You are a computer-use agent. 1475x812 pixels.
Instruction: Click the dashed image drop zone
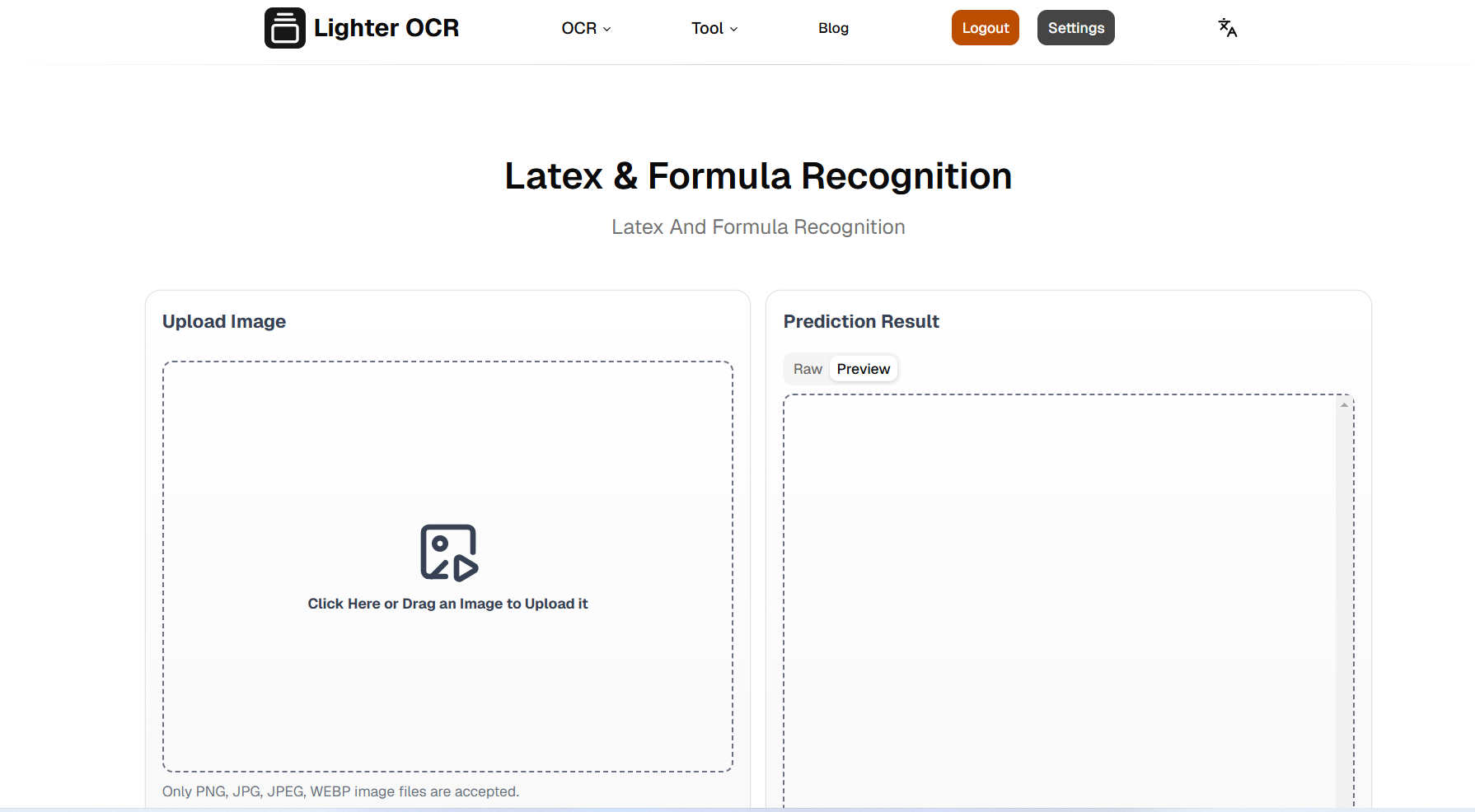(x=447, y=565)
